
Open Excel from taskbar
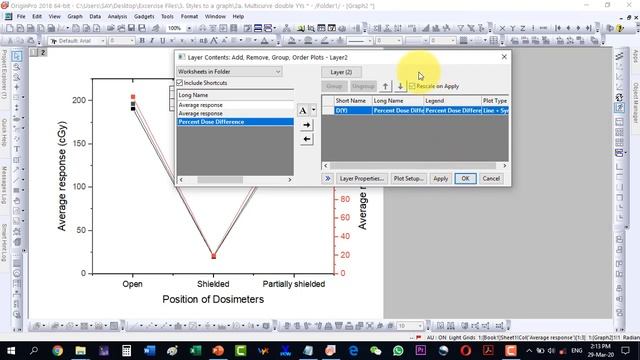click(x=195, y=351)
